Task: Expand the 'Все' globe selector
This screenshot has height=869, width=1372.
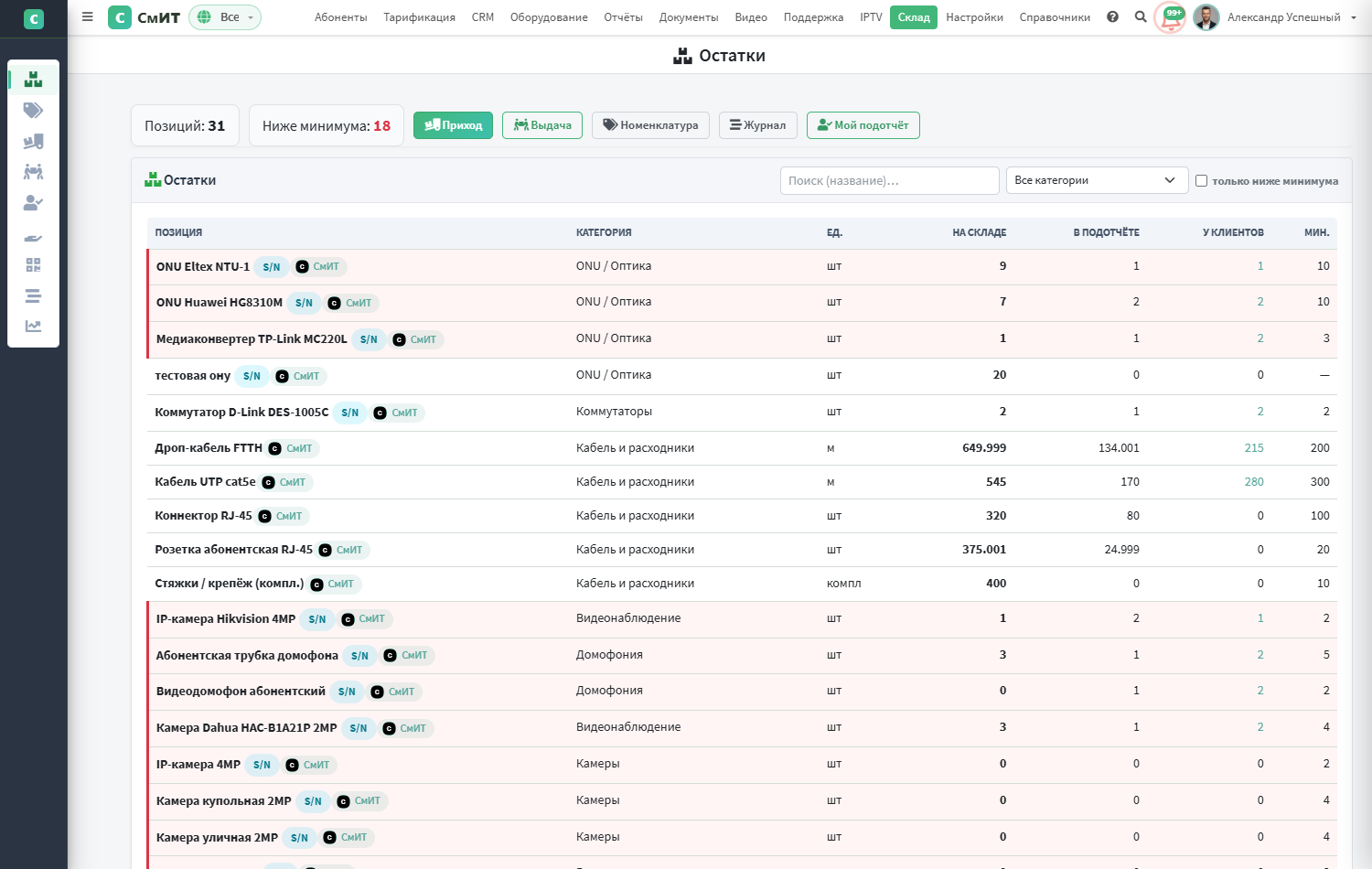Action: [225, 17]
